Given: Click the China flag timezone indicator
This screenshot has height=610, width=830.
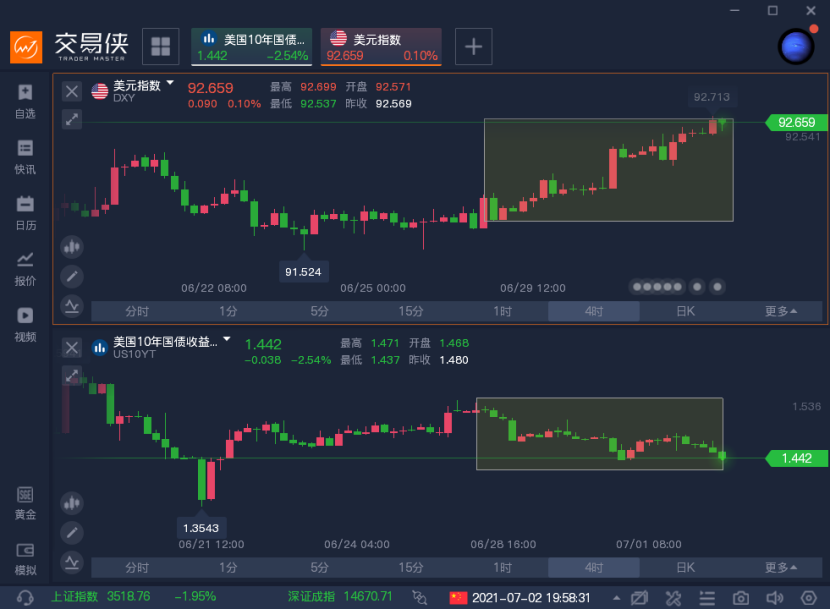Looking at the screenshot, I should [x=458, y=598].
